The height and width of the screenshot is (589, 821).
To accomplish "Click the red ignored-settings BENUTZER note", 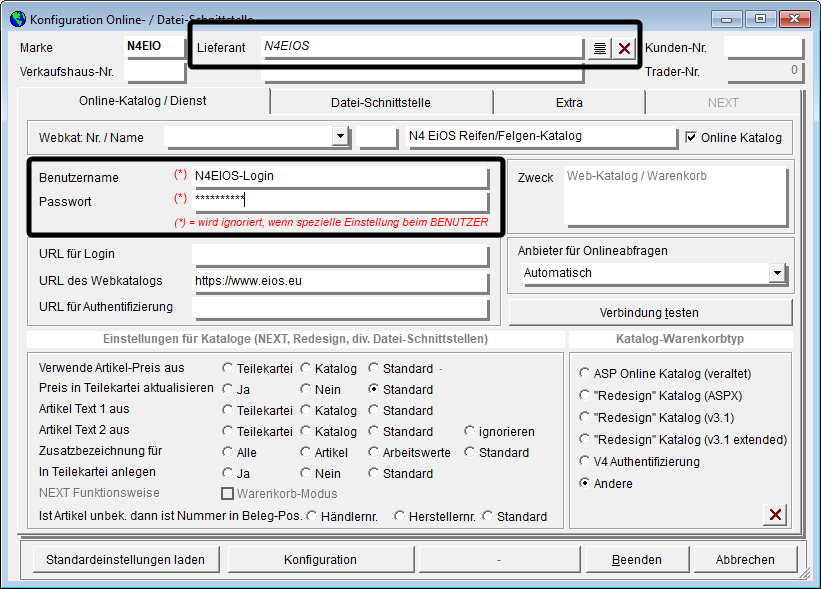I will pos(331,223).
